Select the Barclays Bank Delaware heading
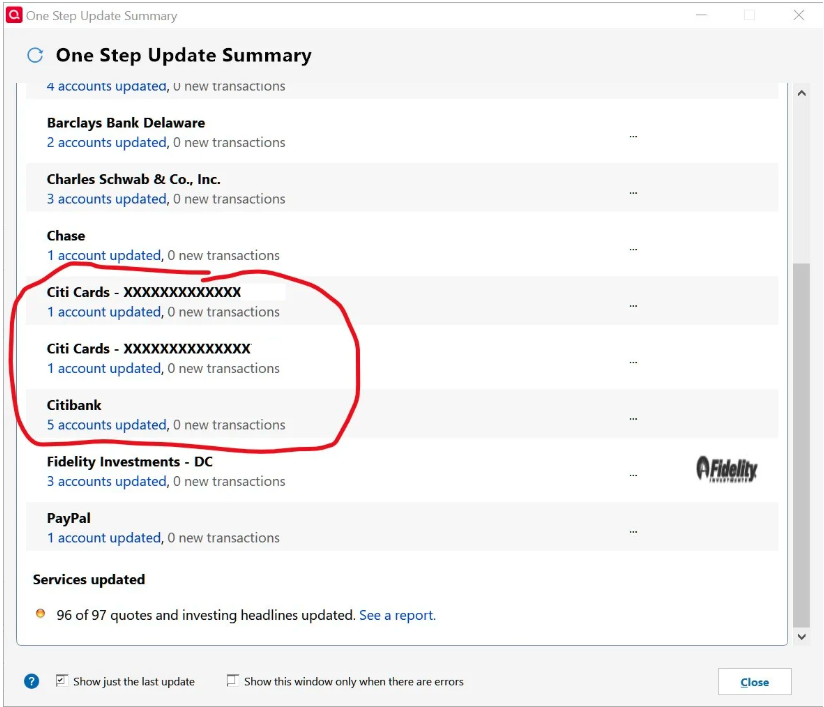The image size is (824, 707). [126, 123]
